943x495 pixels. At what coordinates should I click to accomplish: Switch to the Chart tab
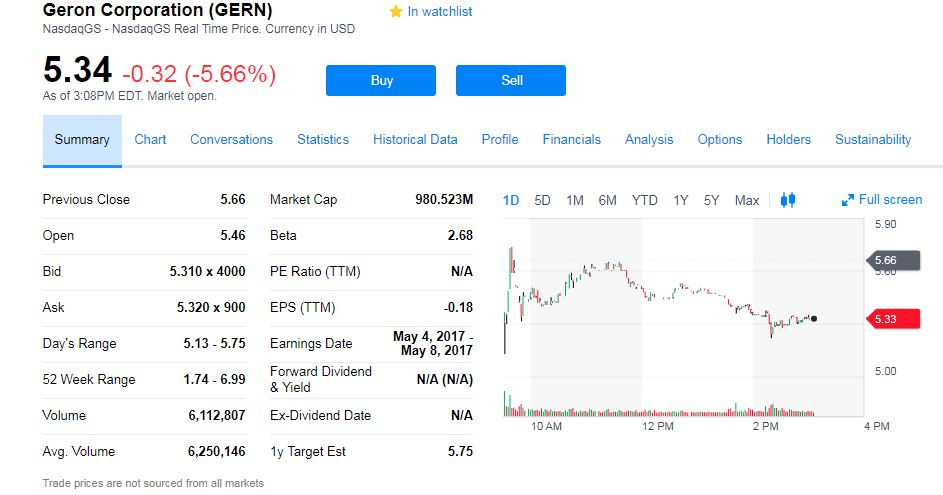(150, 140)
